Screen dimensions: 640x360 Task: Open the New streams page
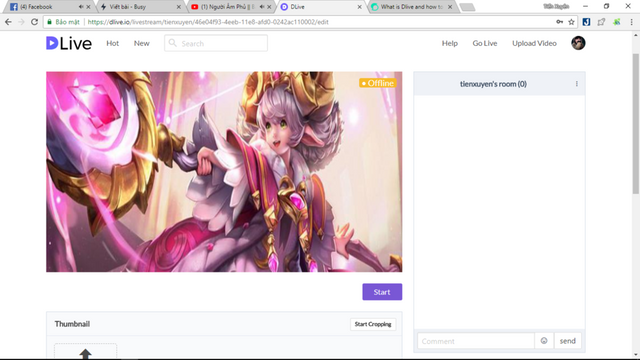coord(142,43)
